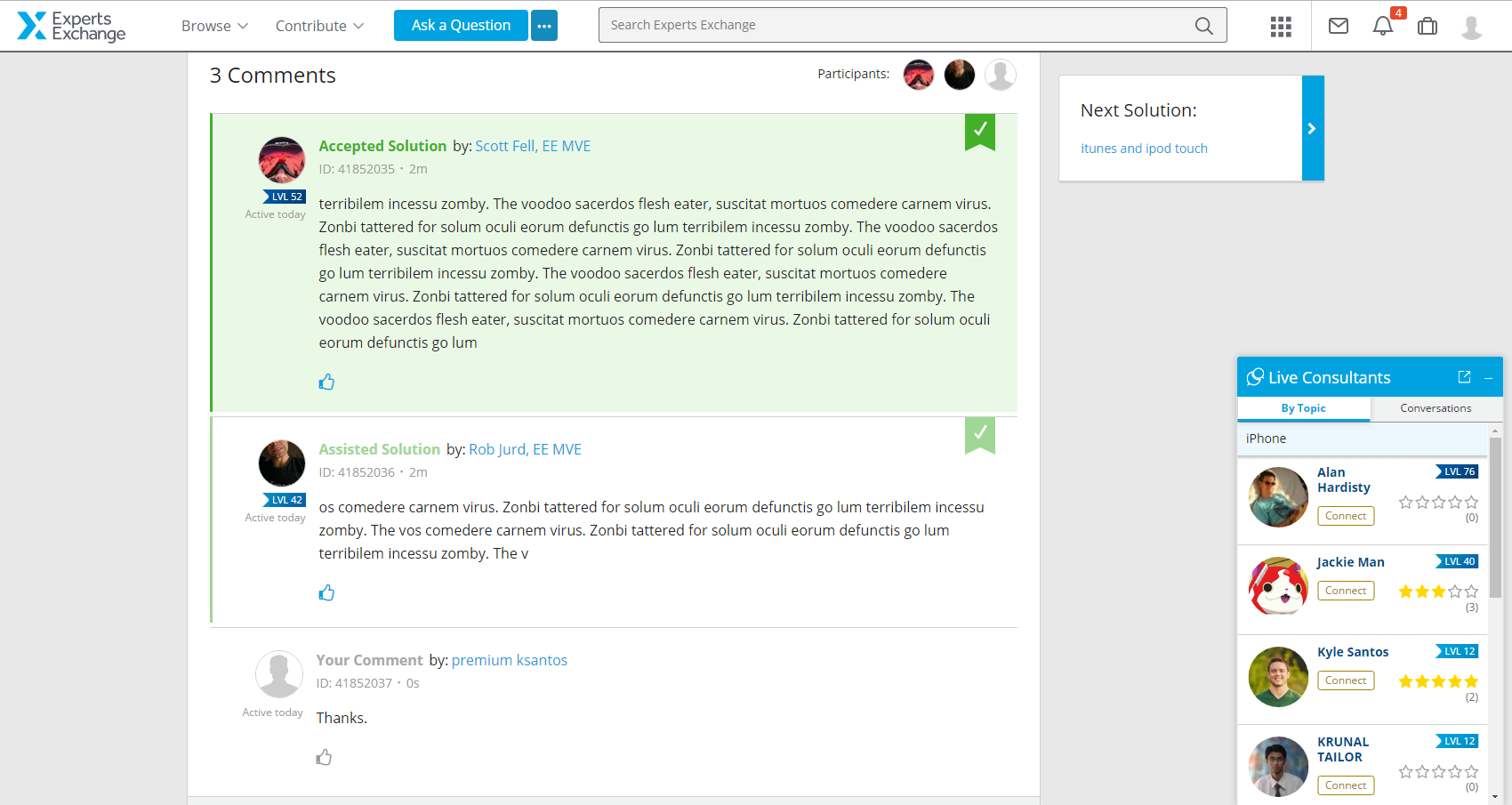
Task: Open Scott Fell, EE MVE profile link
Action: click(533, 146)
